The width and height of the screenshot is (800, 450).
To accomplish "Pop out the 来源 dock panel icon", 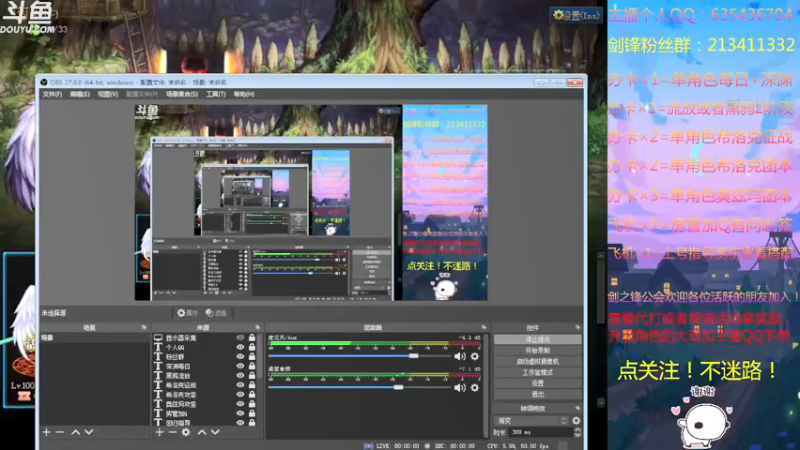I will coord(257,328).
